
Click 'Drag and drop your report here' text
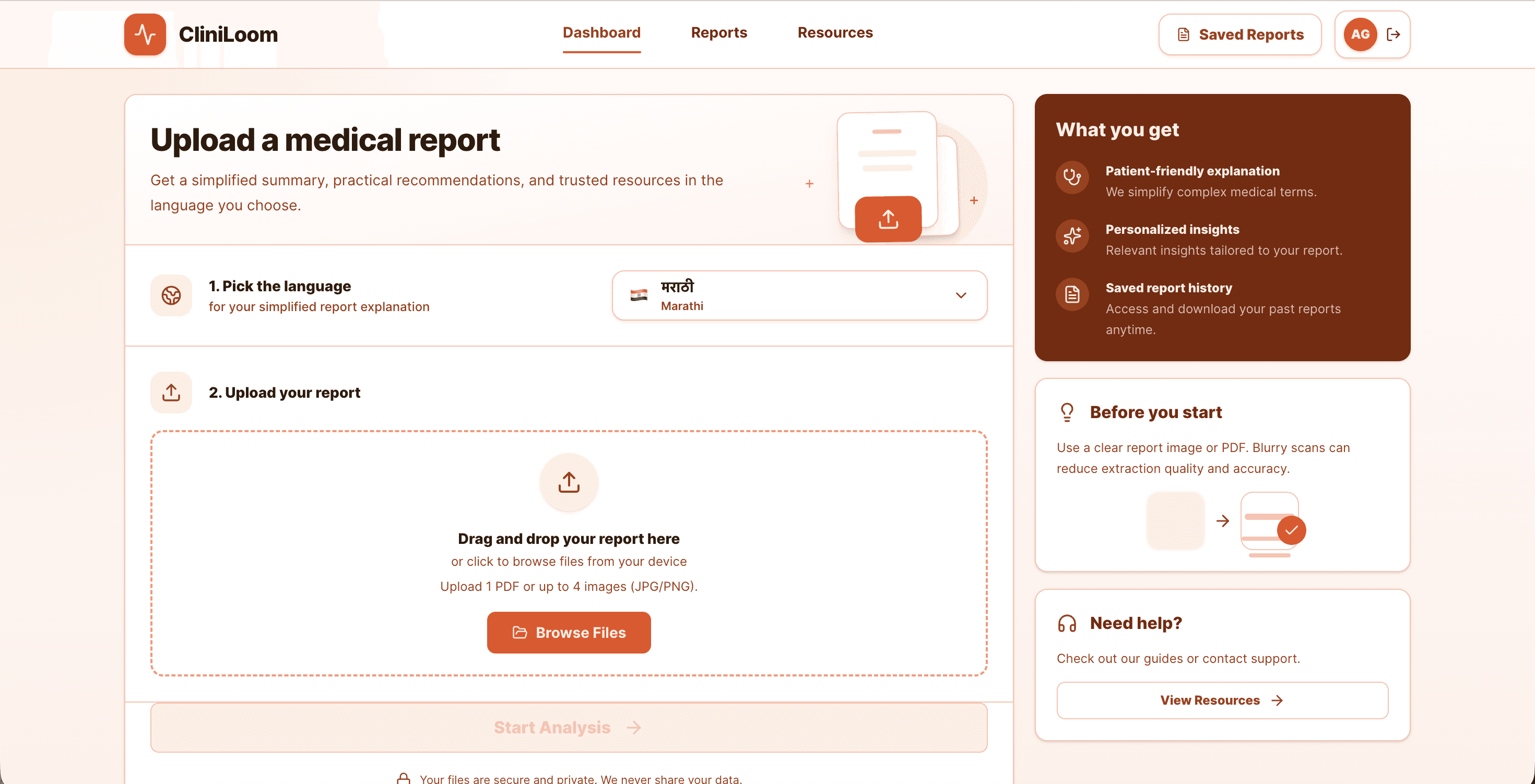569,539
